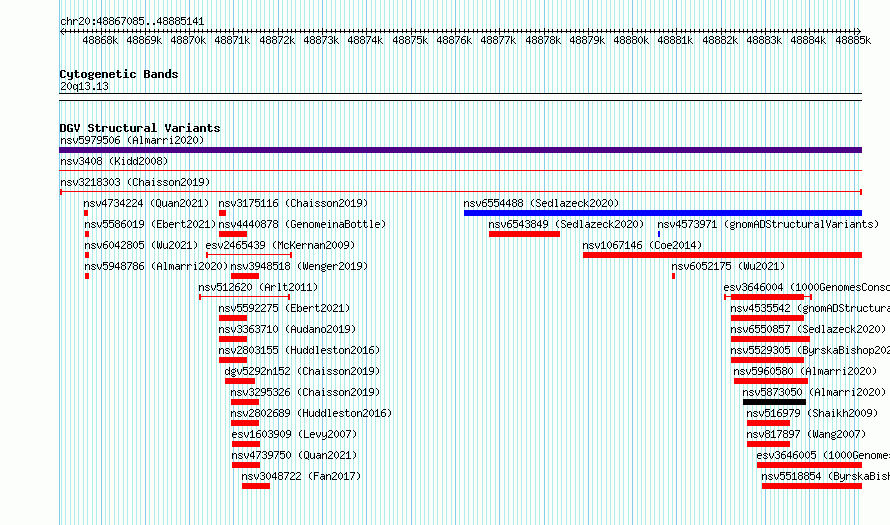Open nsv817897 (Wang2007) label

[x=806, y=434]
